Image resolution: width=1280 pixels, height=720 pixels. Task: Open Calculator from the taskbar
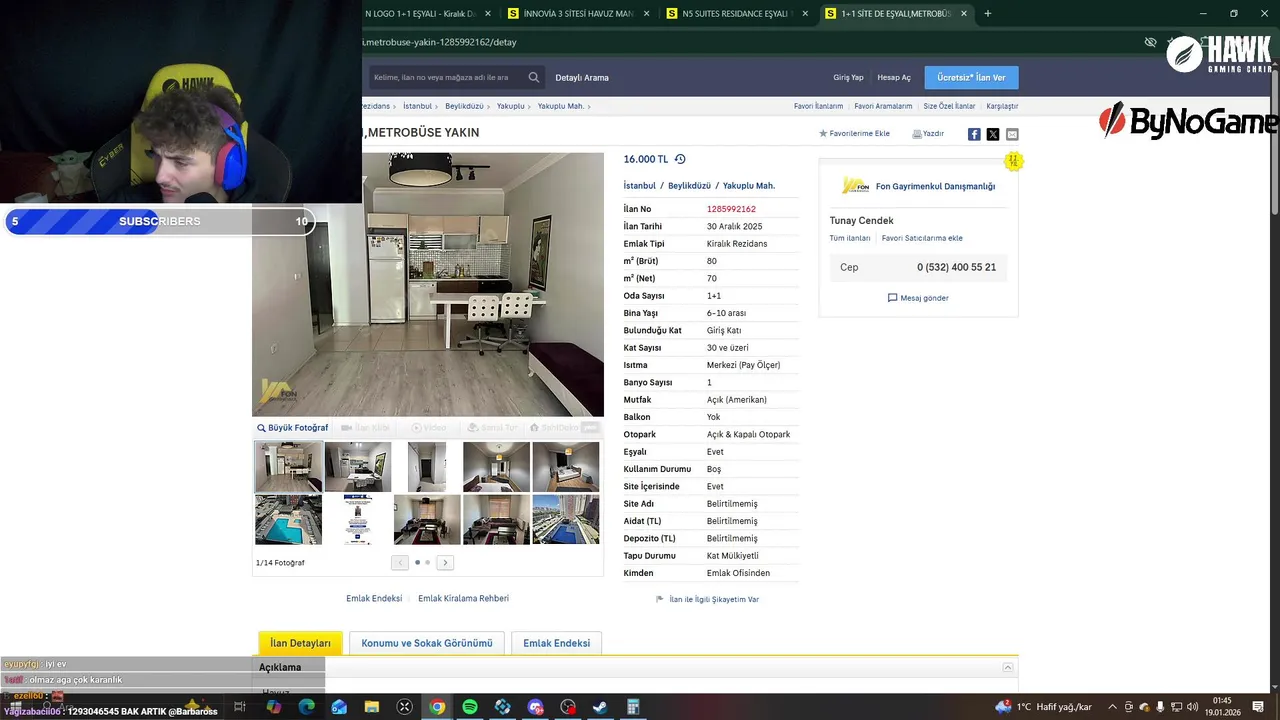pos(633,707)
